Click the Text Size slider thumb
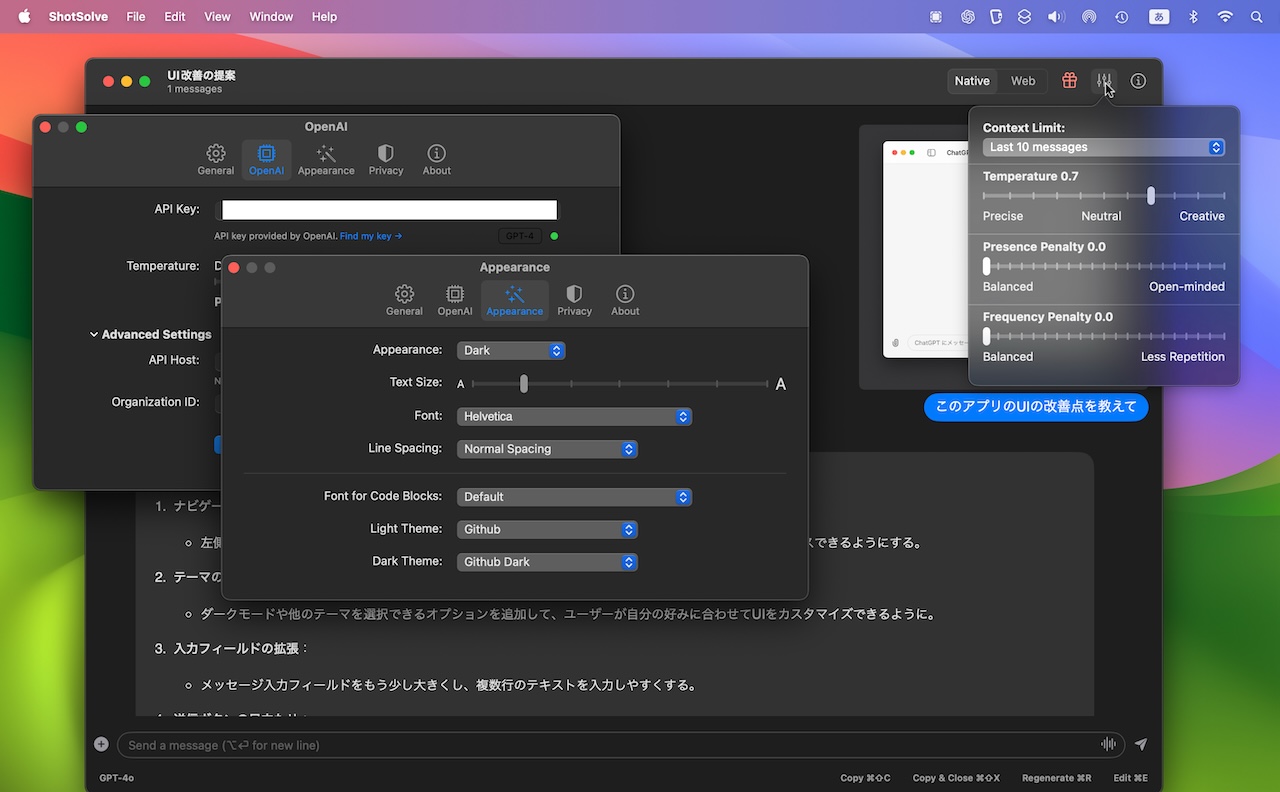 point(524,384)
